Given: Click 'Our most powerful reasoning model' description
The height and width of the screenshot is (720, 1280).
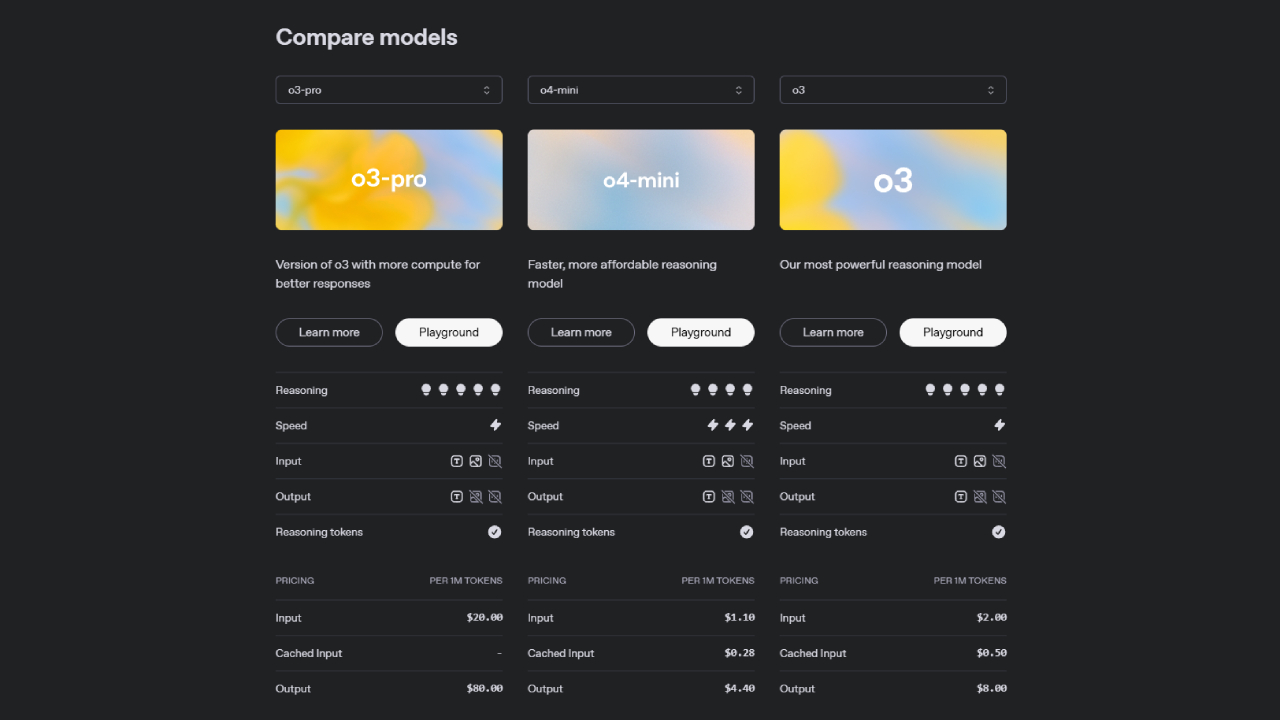Looking at the screenshot, I should pyautogui.click(x=881, y=265).
